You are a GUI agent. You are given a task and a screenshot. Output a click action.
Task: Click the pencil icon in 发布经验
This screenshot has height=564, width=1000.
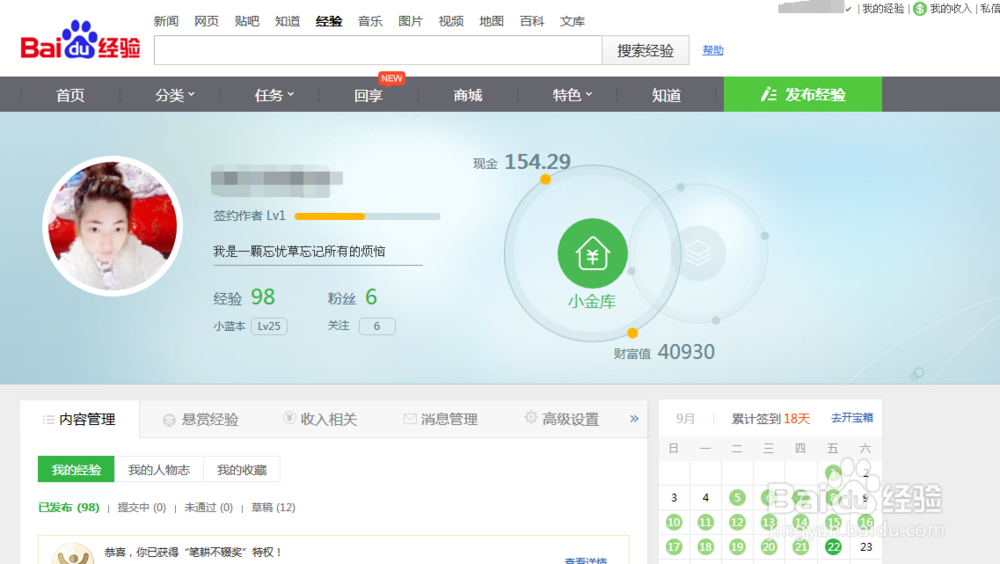768,94
